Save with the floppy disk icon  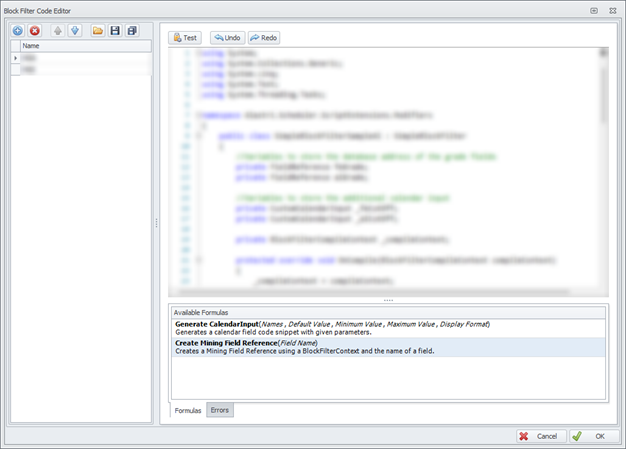115,31
